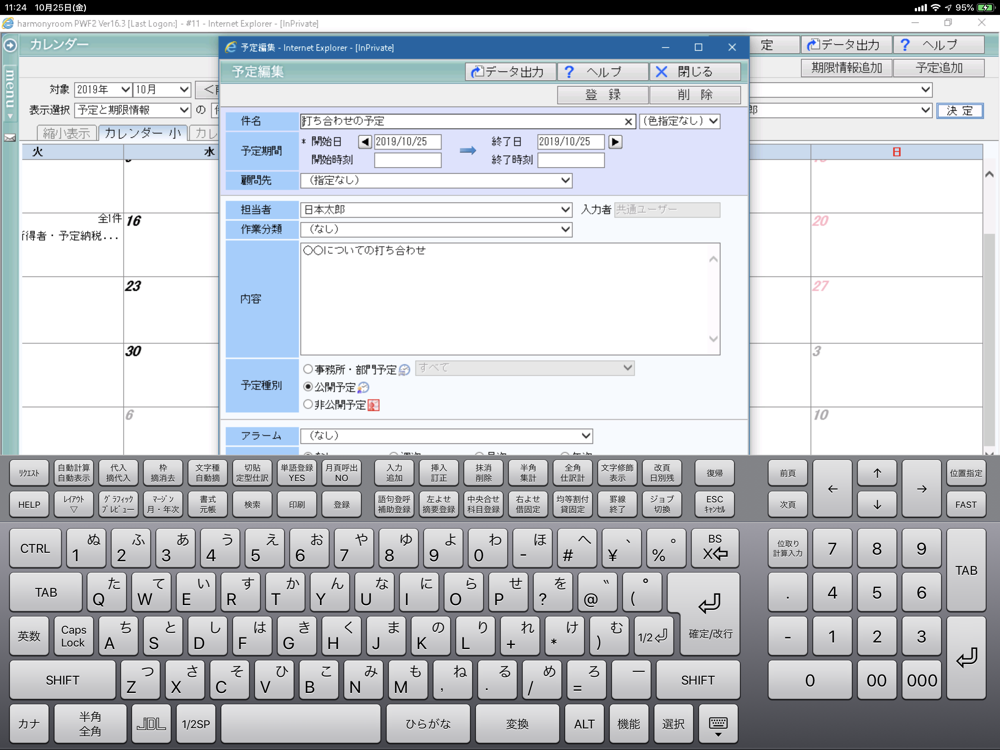Select the 事務所・部門予定 radio button

pyautogui.click(x=308, y=369)
